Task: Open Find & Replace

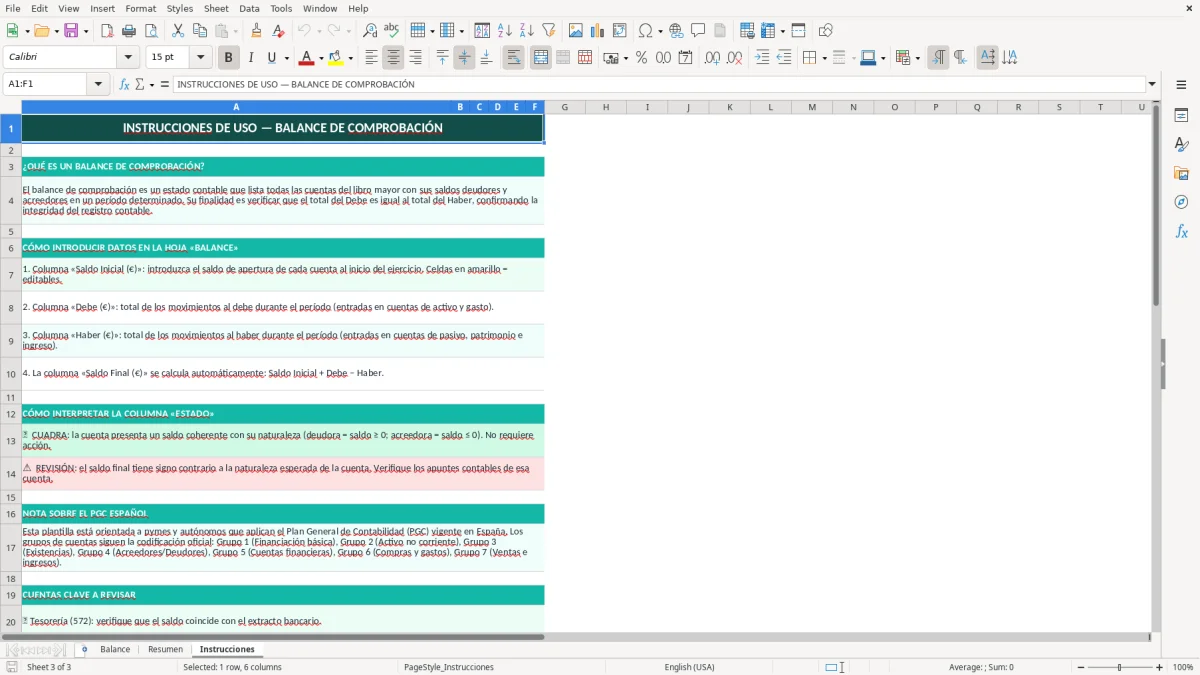Action: [370, 31]
